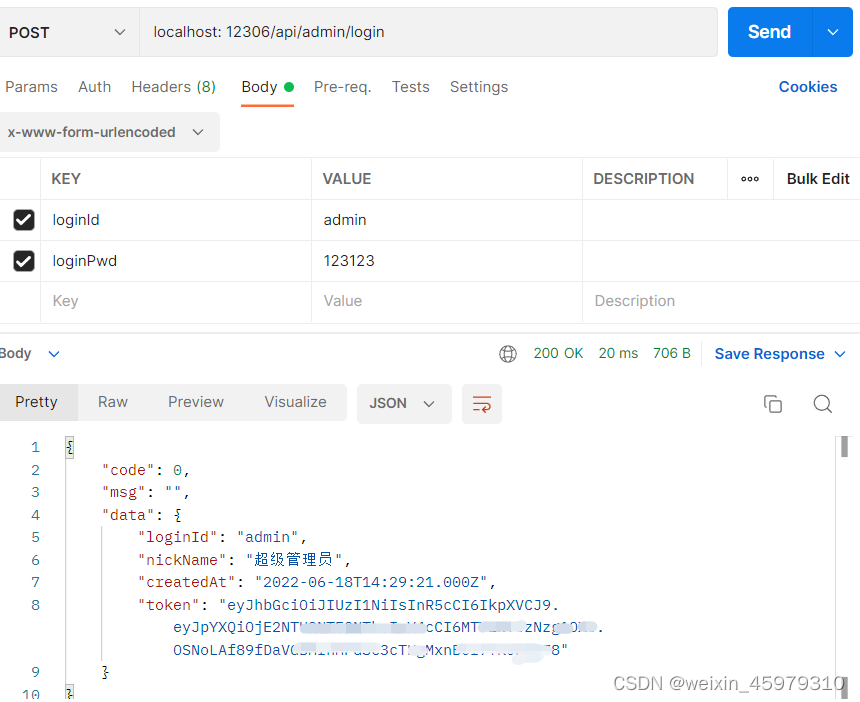860x702 pixels.
Task: Click the 200 OK status
Action: [x=558, y=353]
